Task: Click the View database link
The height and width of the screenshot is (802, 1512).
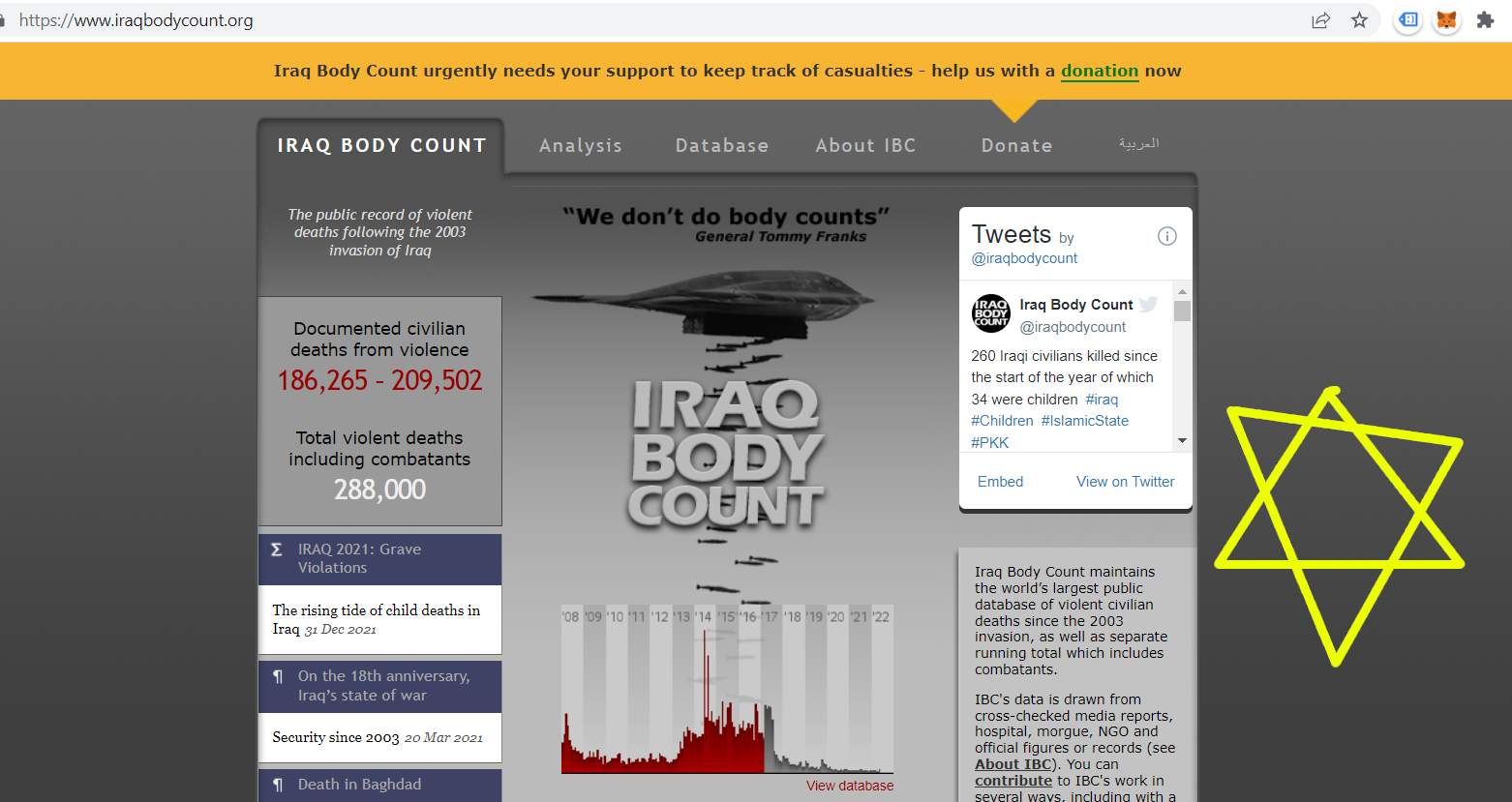Action: coord(850,786)
